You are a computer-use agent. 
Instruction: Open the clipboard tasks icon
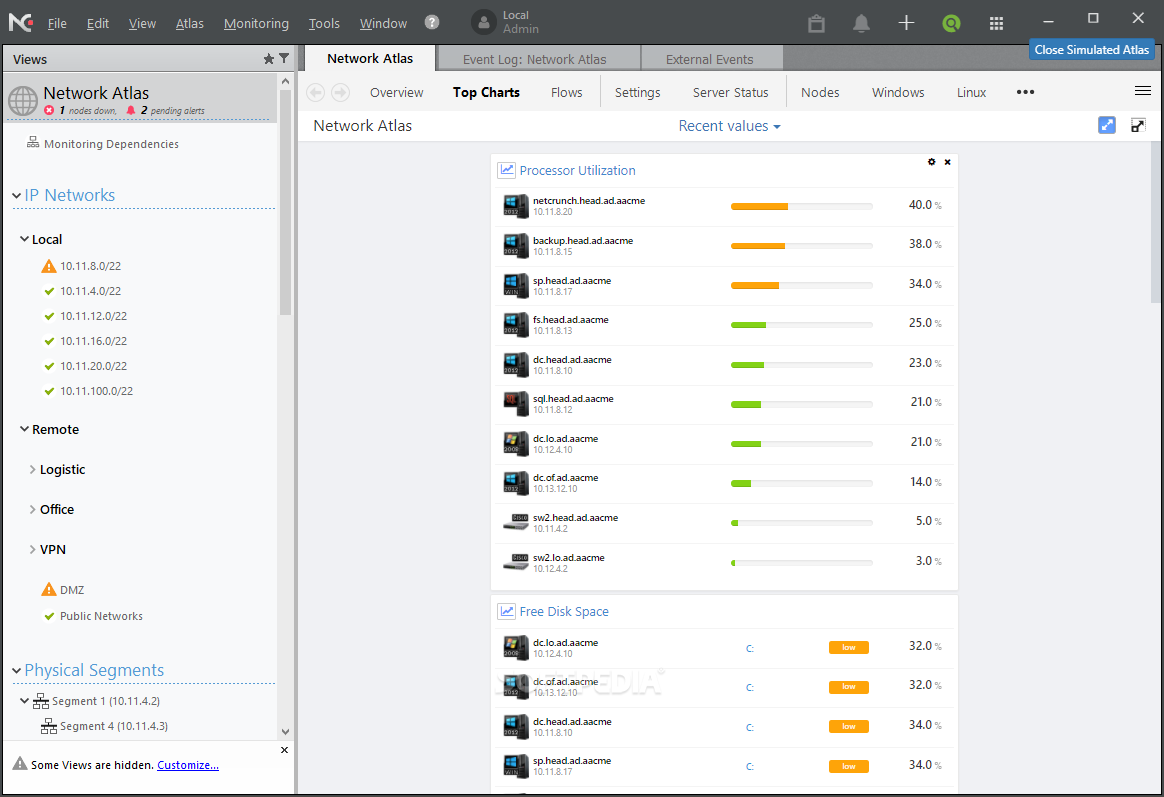tap(817, 23)
